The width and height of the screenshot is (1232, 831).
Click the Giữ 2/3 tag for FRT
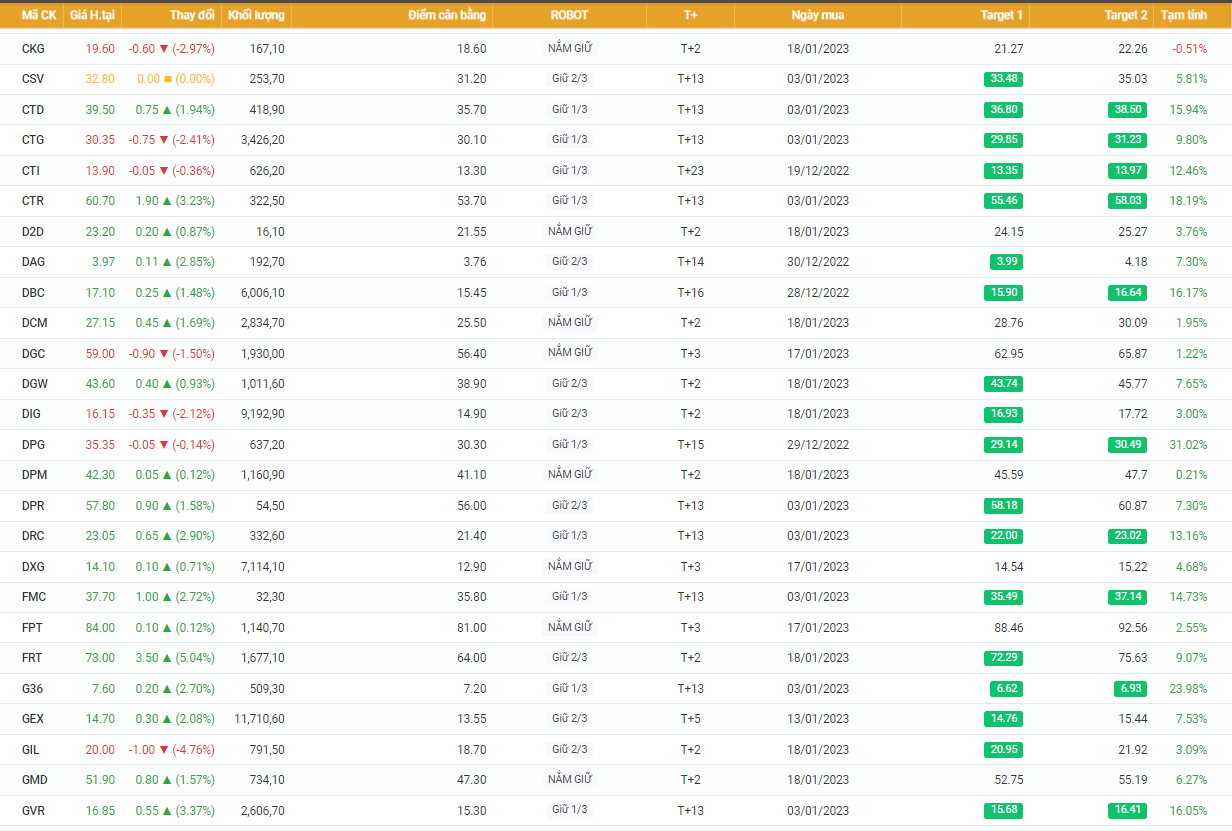coord(570,658)
